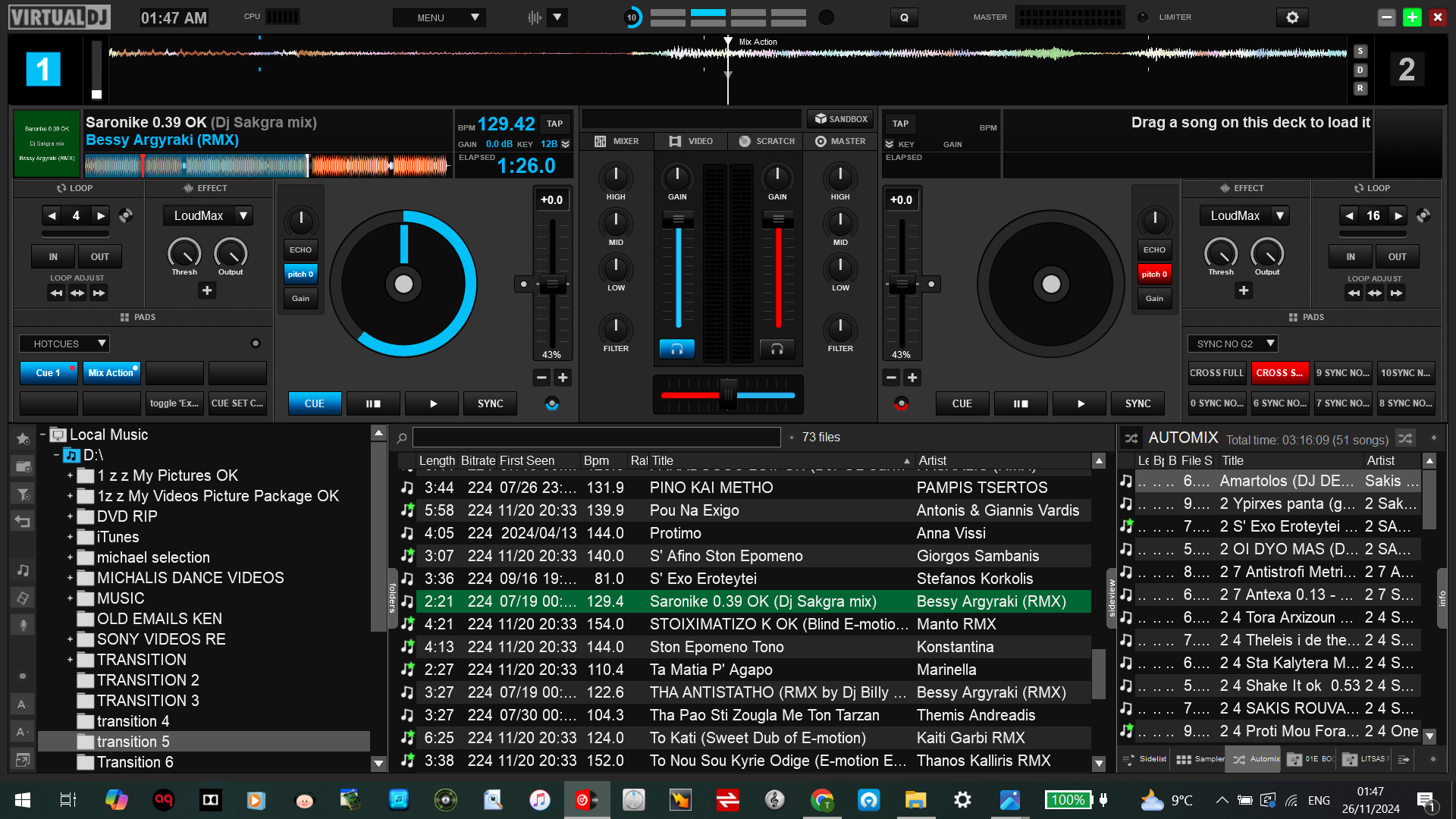Click the virtual folder add icon
The width and height of the screenshot is (1456, 819).
tap(23, 466)
